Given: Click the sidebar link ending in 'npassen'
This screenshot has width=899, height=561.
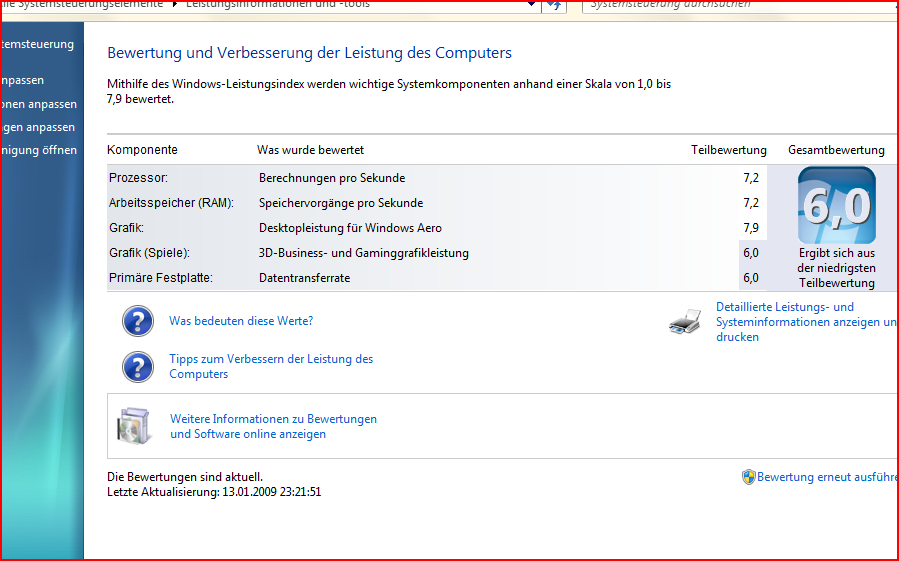Looking at the screenshot, I should pos(23,80).
